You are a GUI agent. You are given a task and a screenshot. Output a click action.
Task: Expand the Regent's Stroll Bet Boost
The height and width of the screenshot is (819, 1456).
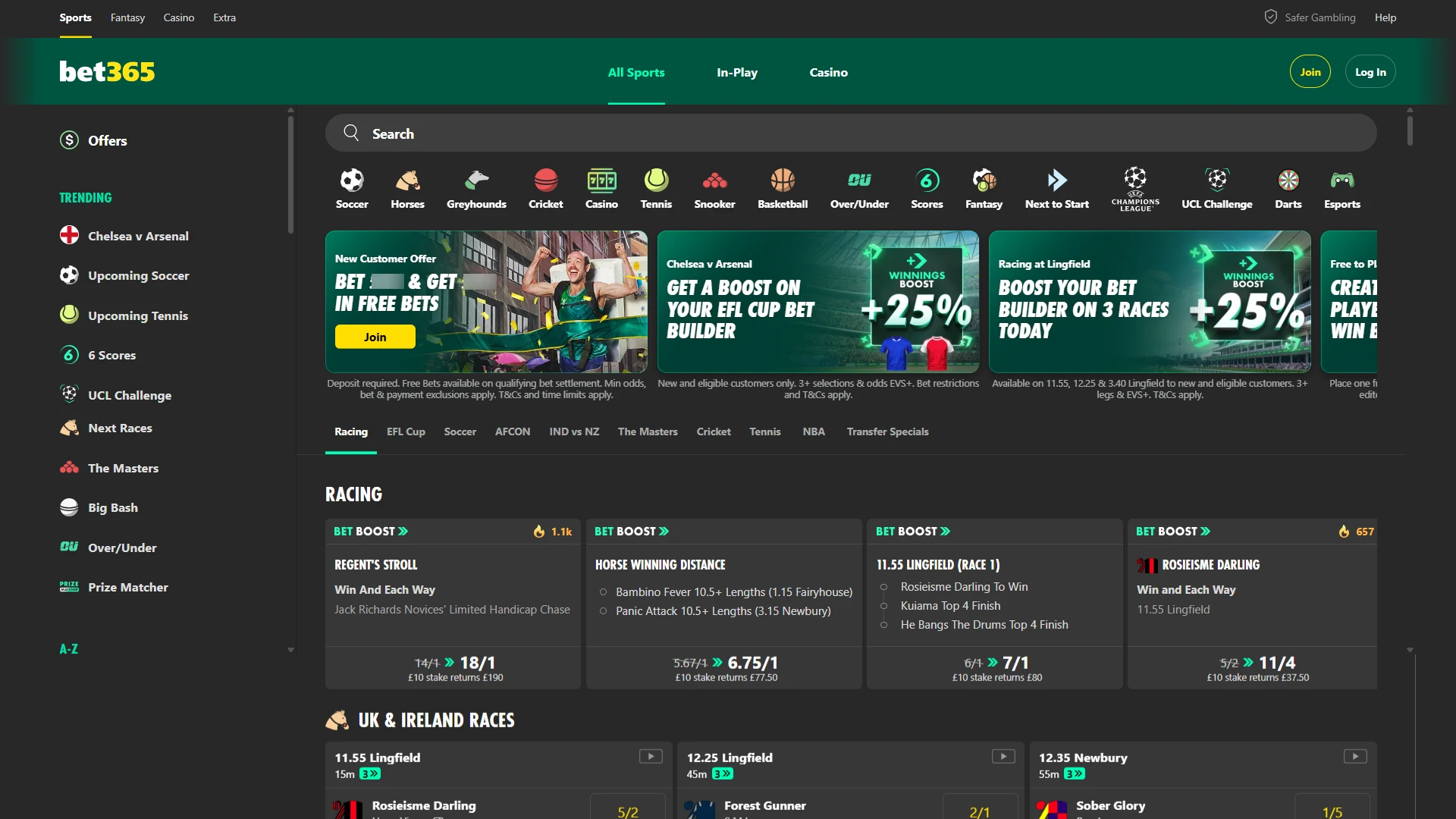pyautogui.click(x=371, y=531)
